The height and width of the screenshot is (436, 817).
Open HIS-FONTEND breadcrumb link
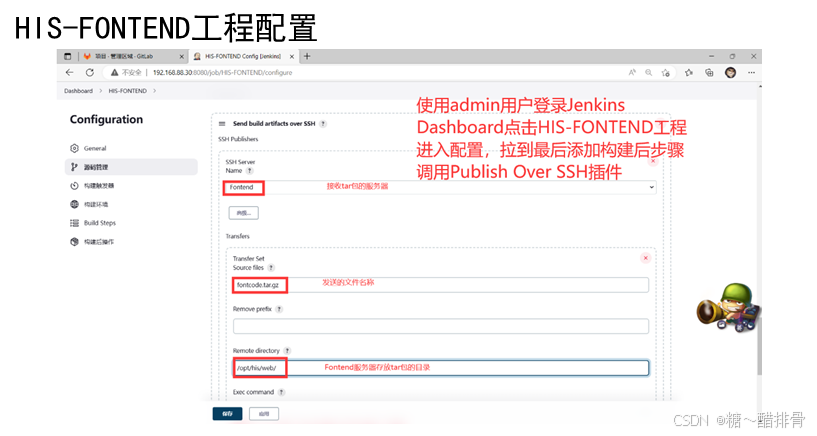[x=127, y=91]
